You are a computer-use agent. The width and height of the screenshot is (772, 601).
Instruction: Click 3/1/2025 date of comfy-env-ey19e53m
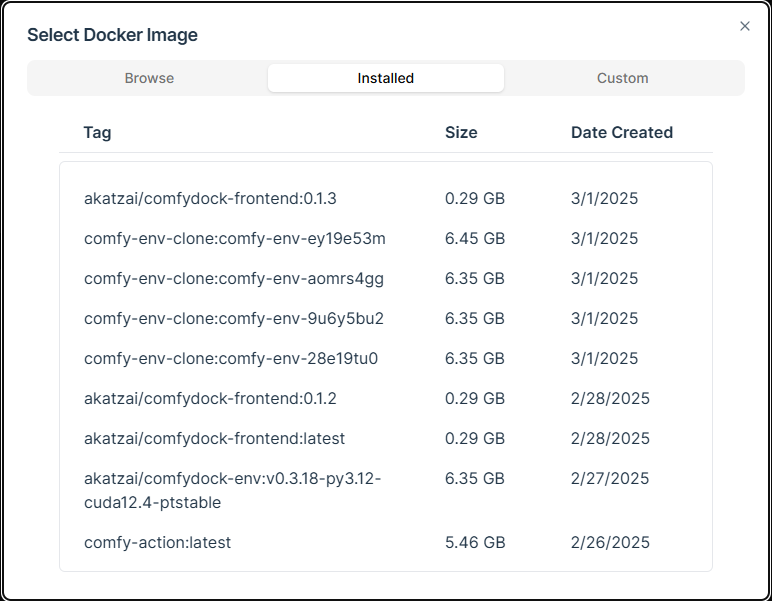[604, 238]
